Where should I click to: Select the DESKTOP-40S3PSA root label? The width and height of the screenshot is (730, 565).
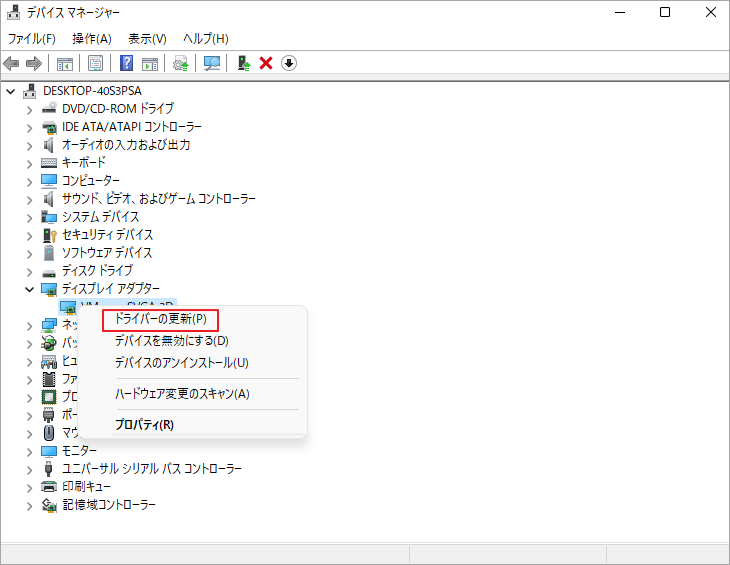tap(92, 91)
